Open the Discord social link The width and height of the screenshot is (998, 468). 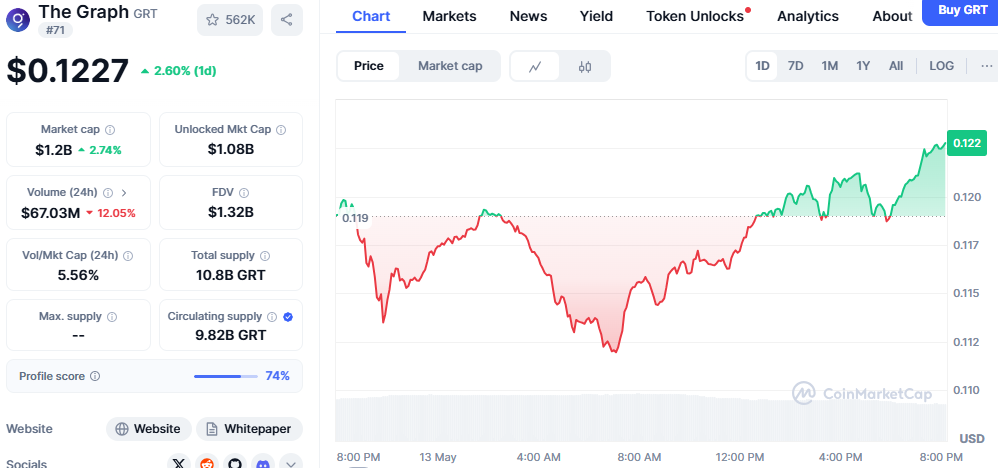pos(263,463)
